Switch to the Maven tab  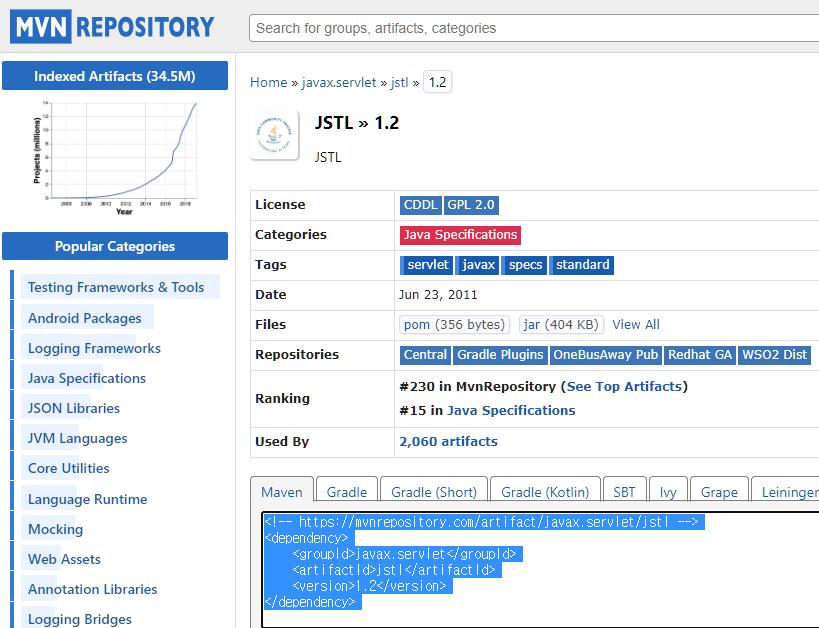[x=282, y=492]
